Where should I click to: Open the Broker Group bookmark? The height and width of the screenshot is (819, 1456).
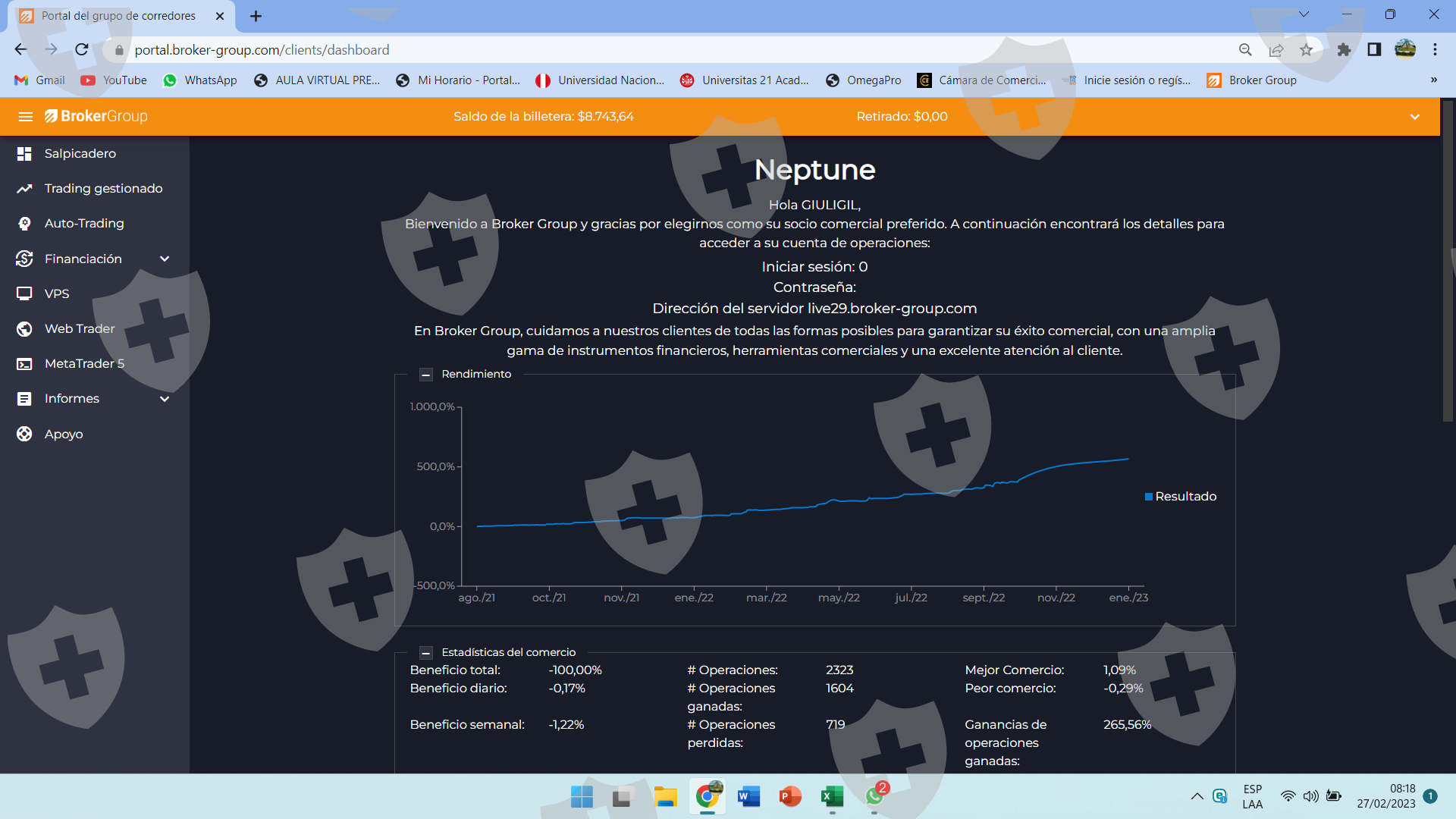pos(1252,80)
